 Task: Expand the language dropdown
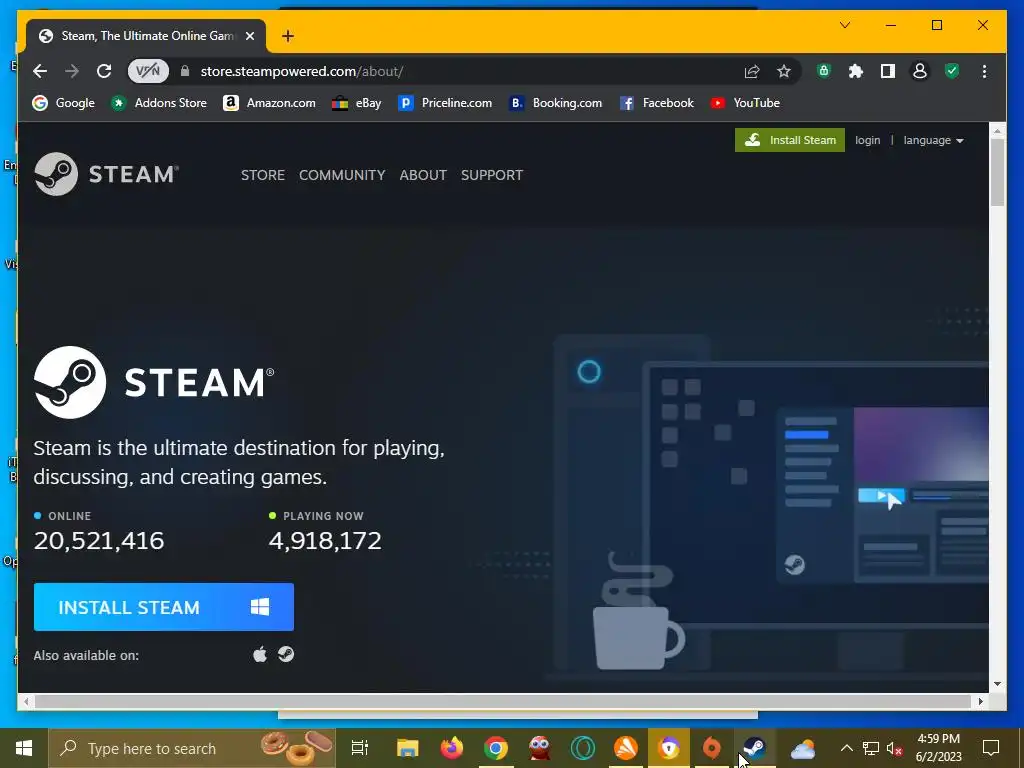click(933, 140)
